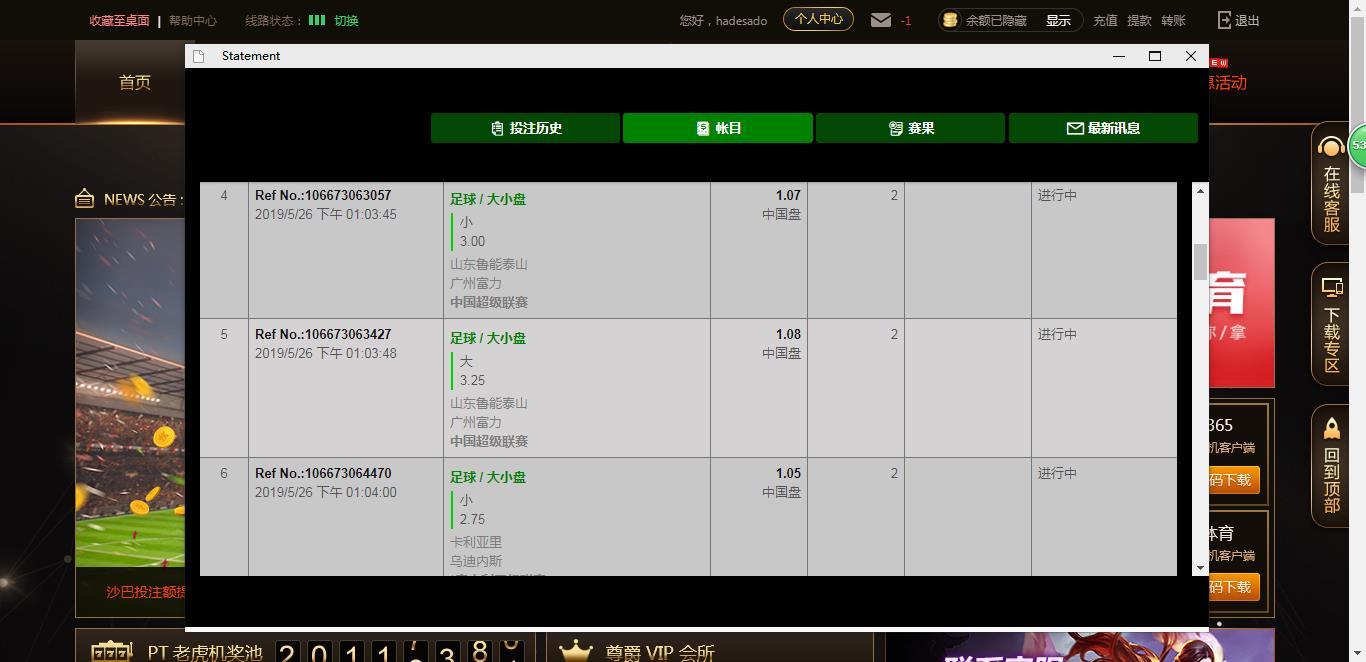Click 回到顶部 back to top rocket
Screen dimensions: 1366x662
1331,465
